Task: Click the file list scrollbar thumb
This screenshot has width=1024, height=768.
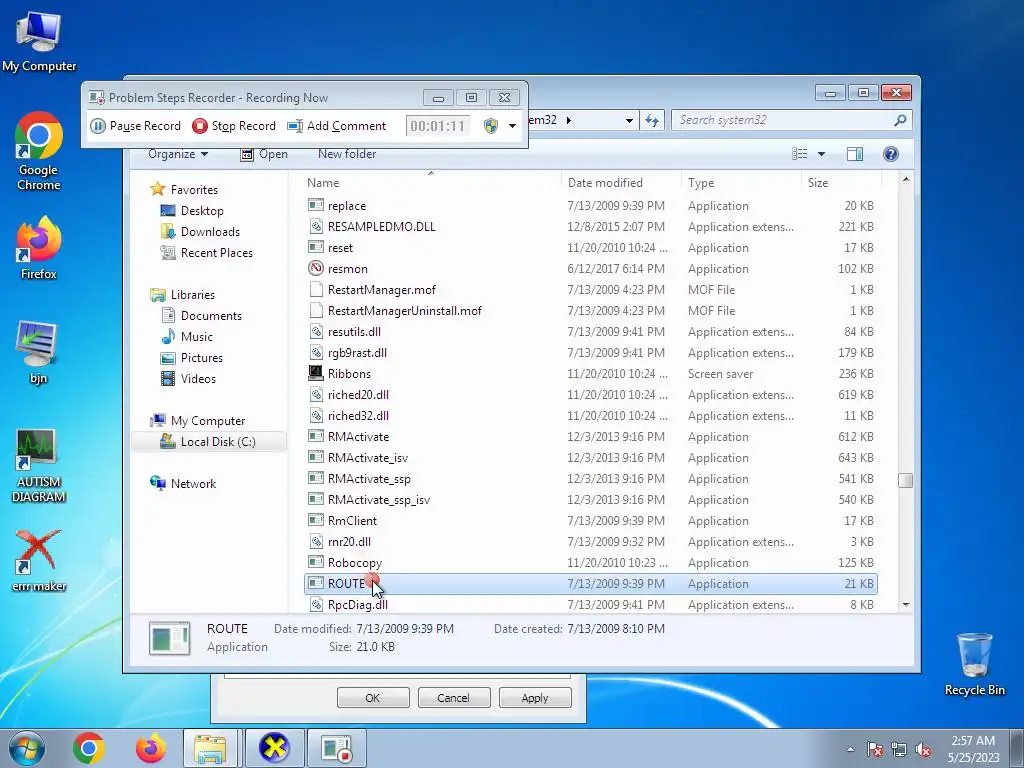Action: tap(906, 481)
